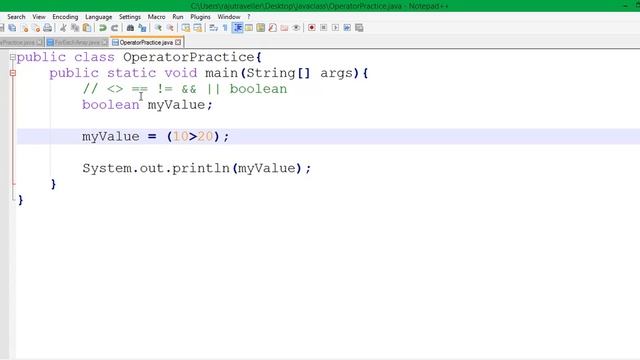Open the Language menu
640x360 pixels.
[x=98, y=17]
